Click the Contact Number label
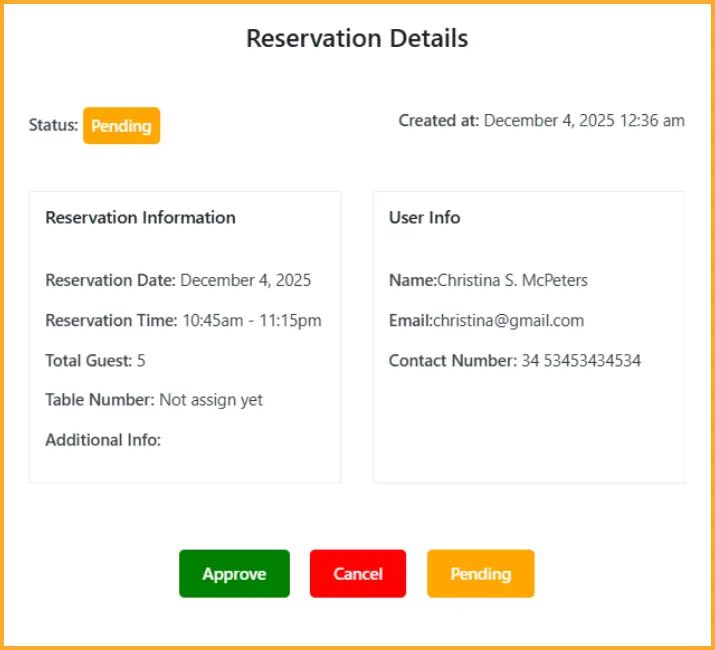 (x=452, y=361)
